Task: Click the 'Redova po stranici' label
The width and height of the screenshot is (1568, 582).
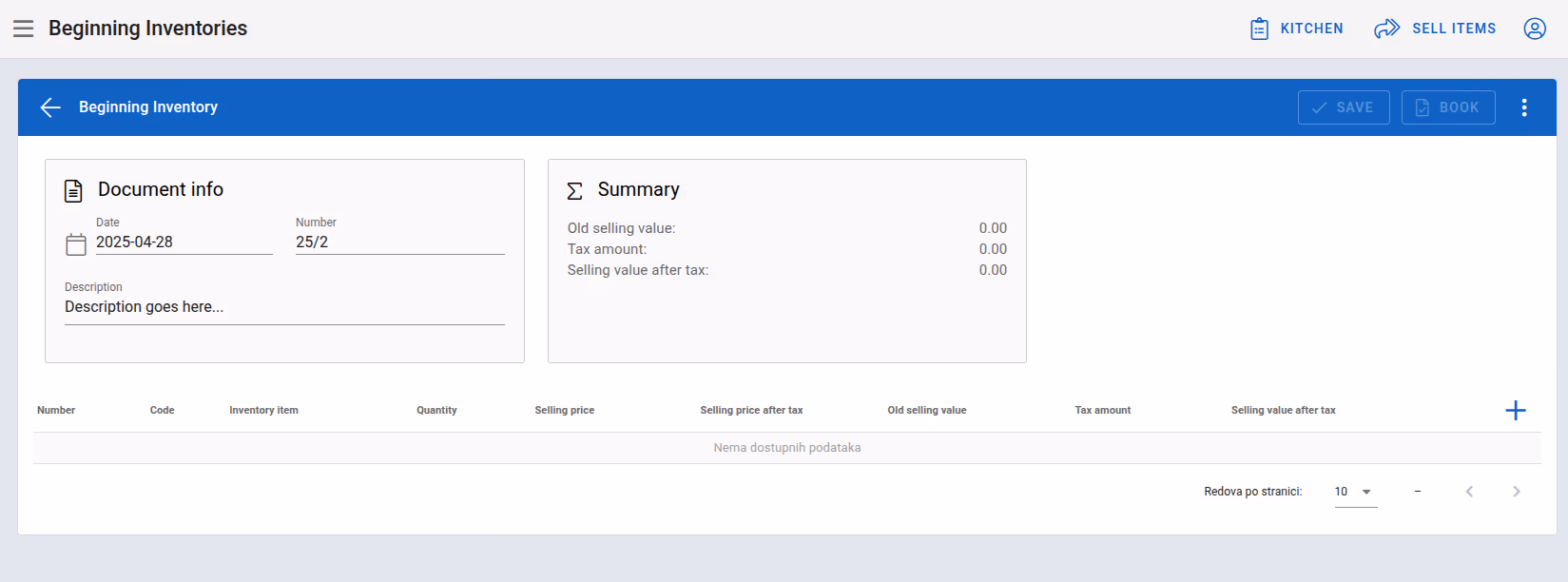Action: [1252, 492]
